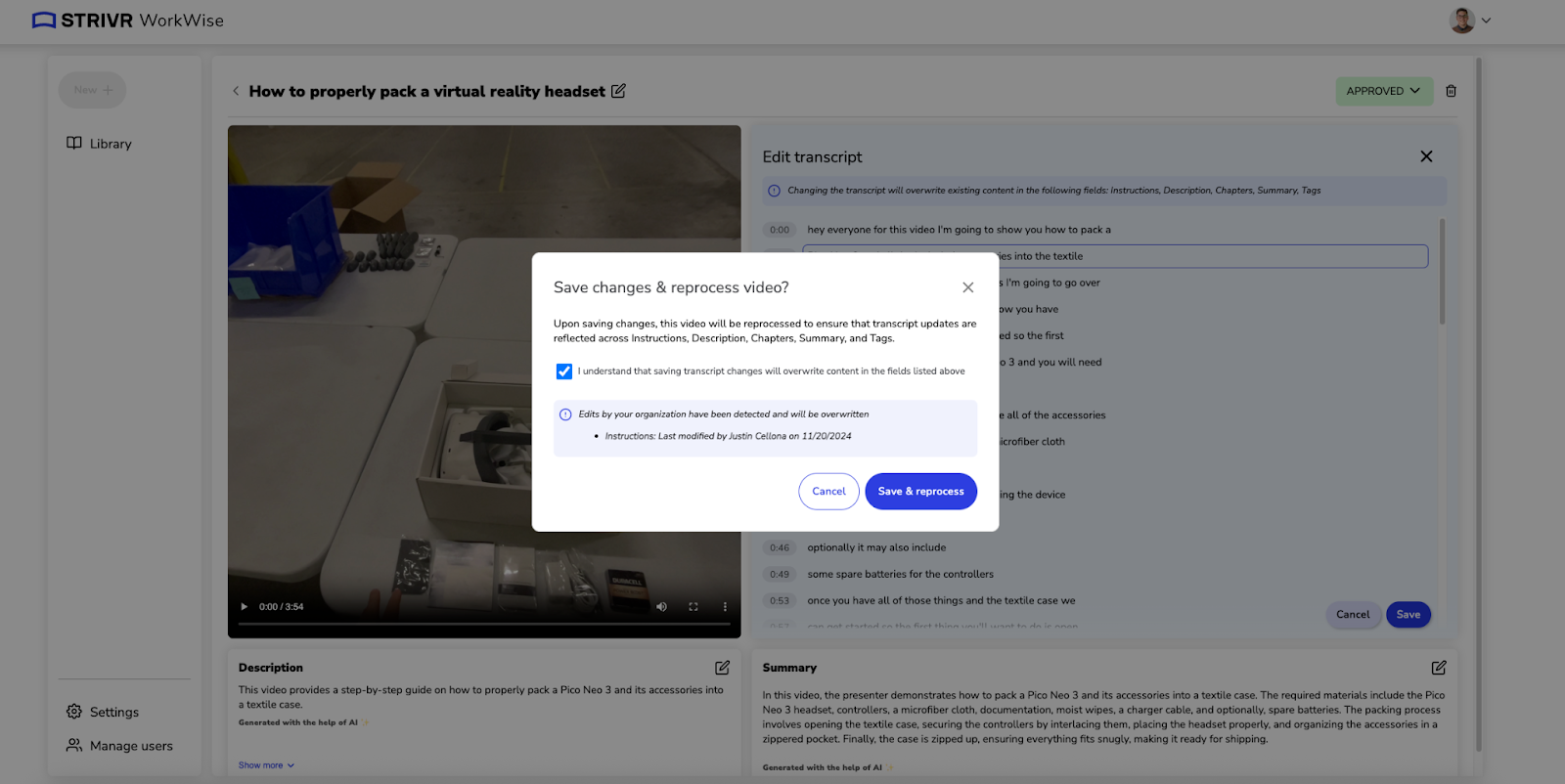Select the 0:46 timestamp marker
The width and height of the screenshot is (1565, 784).
tap(780, 548)
